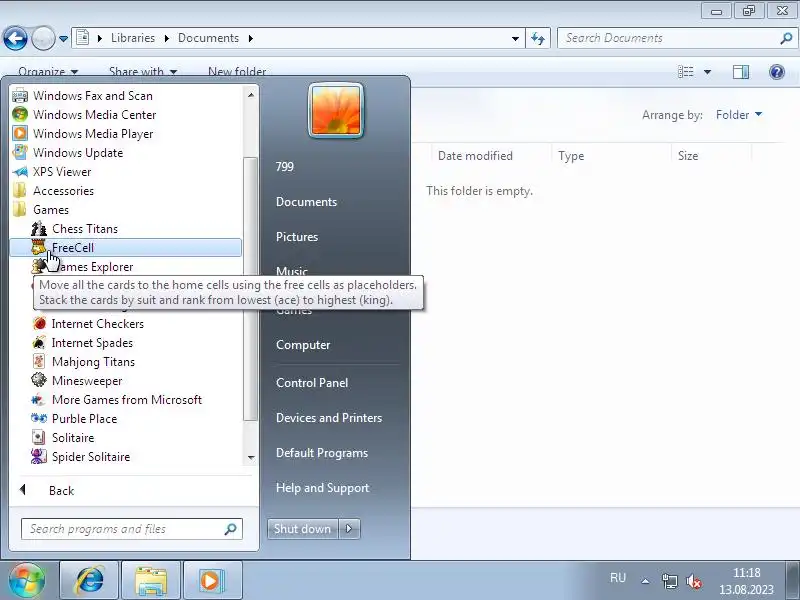This screenshot has width=800, height=600.
Task: Expand the arrow after Documents in address bar
Action: [x=251, y=38]
